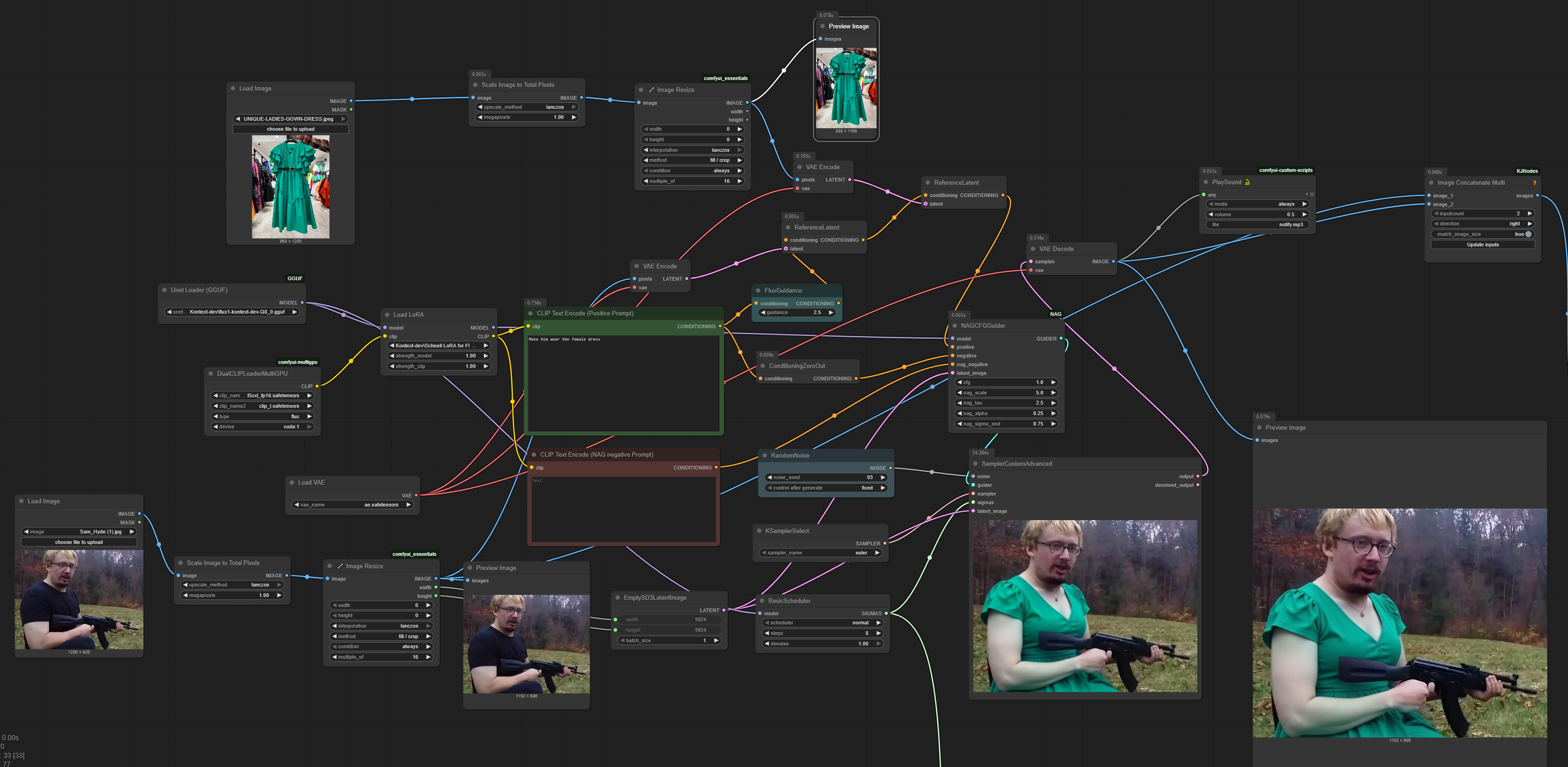The height and width of the screenshot is (767, 1568).
Task: Open the scheduler dropdown set to normal
Action: click(x=823, y=623)
